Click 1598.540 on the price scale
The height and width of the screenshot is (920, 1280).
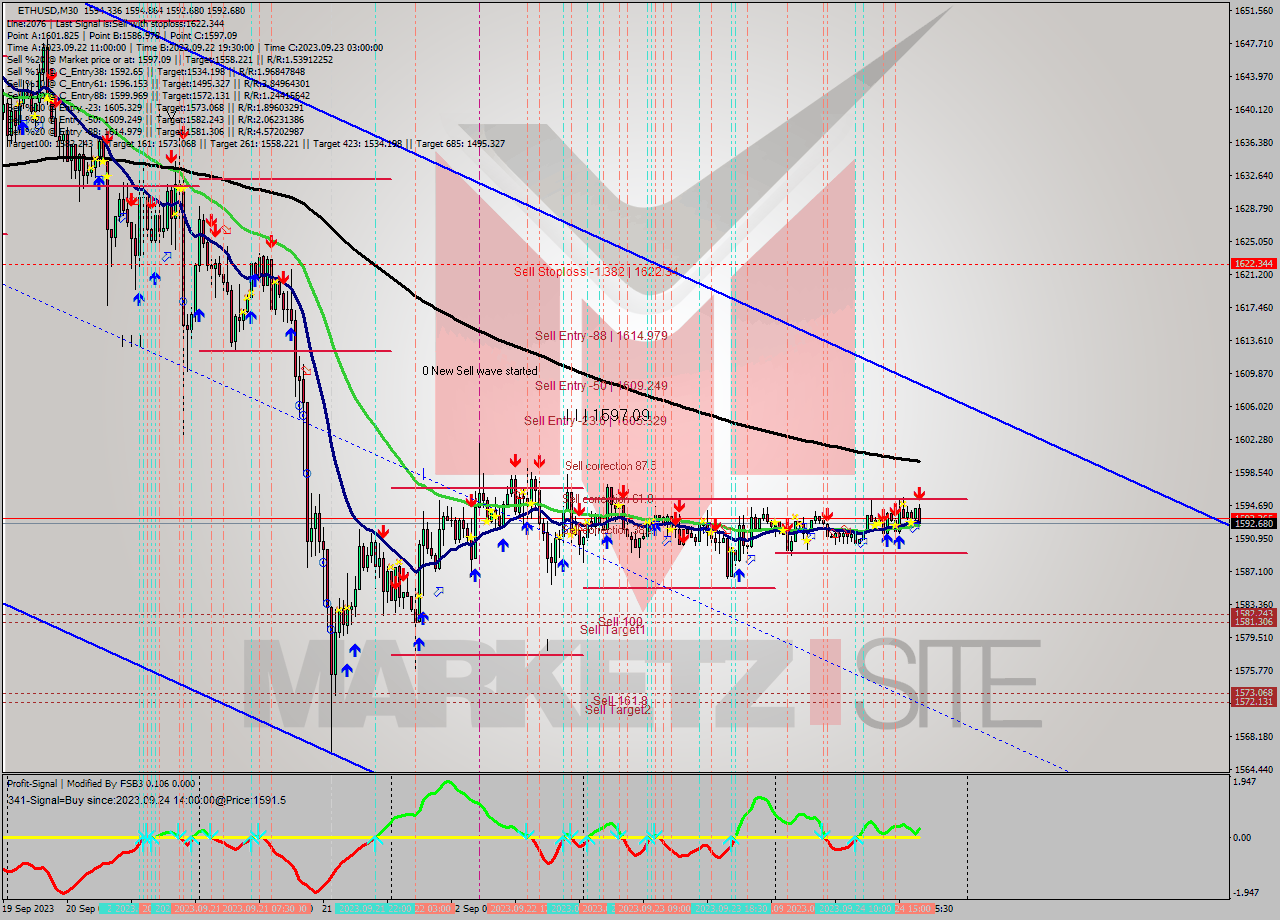(x=1253, y=473)
